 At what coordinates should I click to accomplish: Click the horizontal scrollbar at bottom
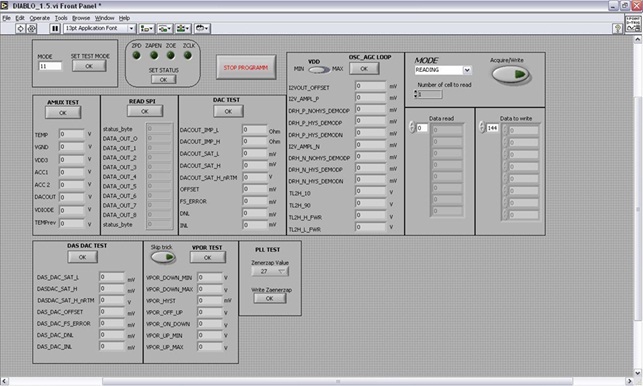(x=337, y=381)
